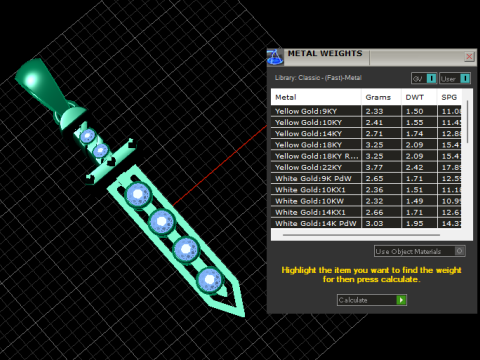
Task: Click the 1.49 DWT cell
Action: [x=419, y=201]
